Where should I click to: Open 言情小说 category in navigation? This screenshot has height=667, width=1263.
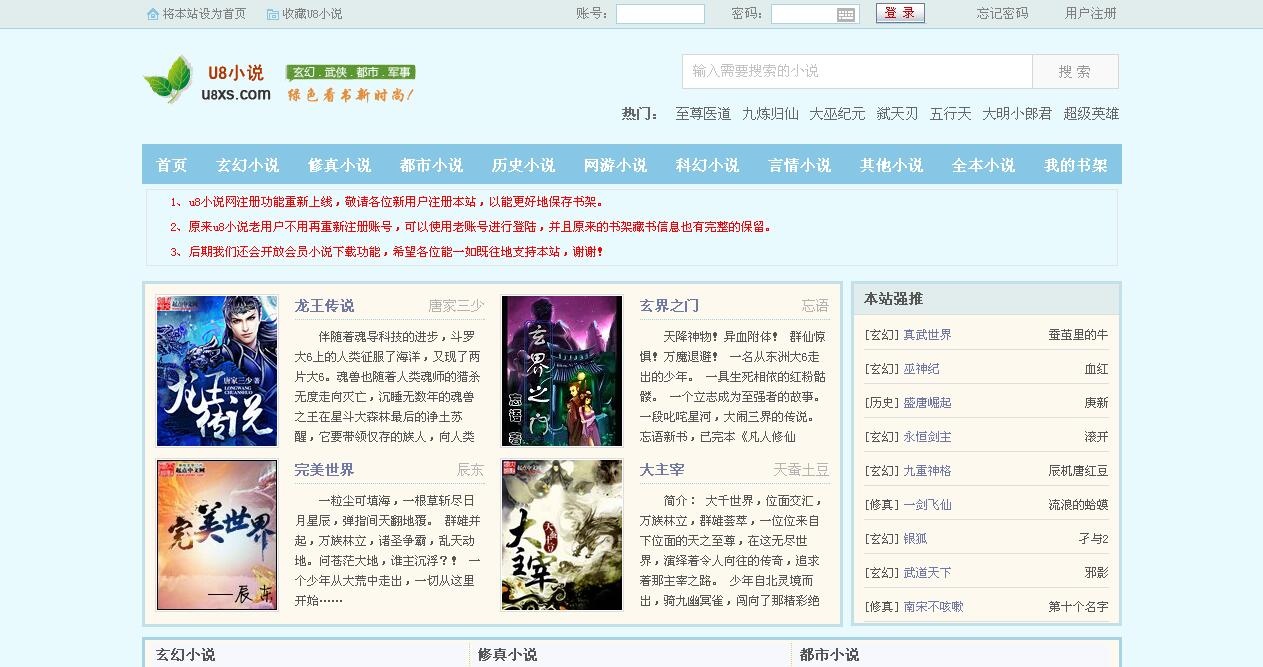[x=800, y=165]
